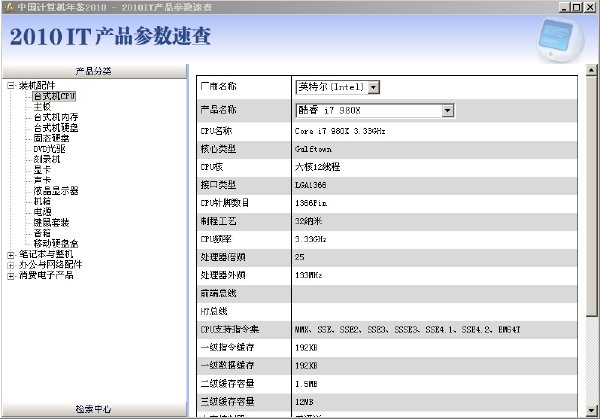Viewport: 600px width, 419px height.
Task: Click the CPU针脚数目 row label
Action: click(225, 203)
